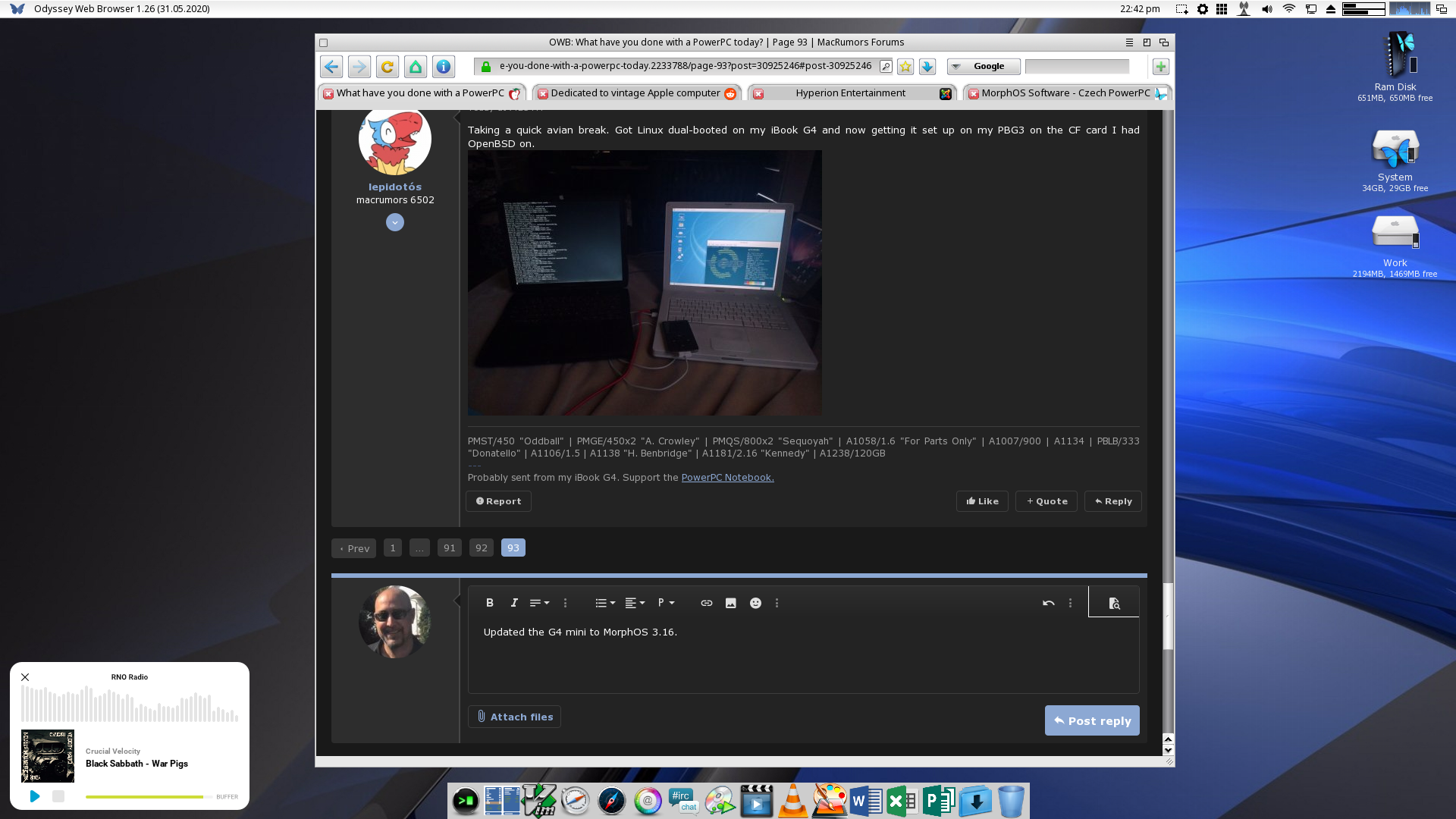Launch VLC cone icon in dock
1456x819 pixels.
(793, 801)
